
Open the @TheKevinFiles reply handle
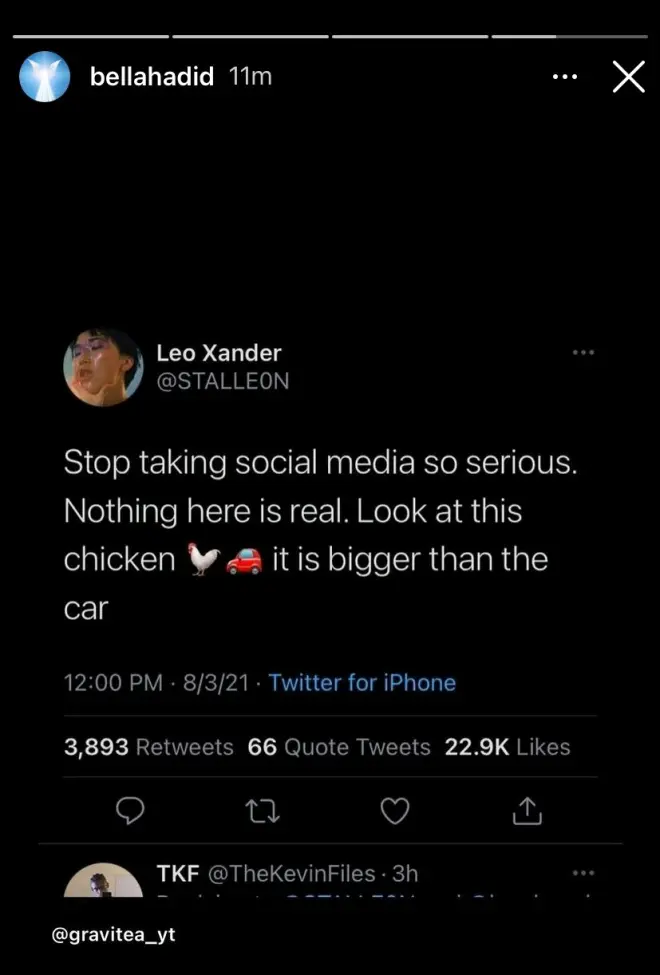(291, 873)
